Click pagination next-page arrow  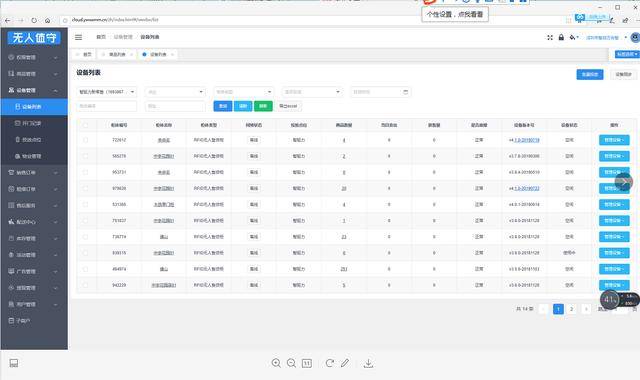(586, 309)
